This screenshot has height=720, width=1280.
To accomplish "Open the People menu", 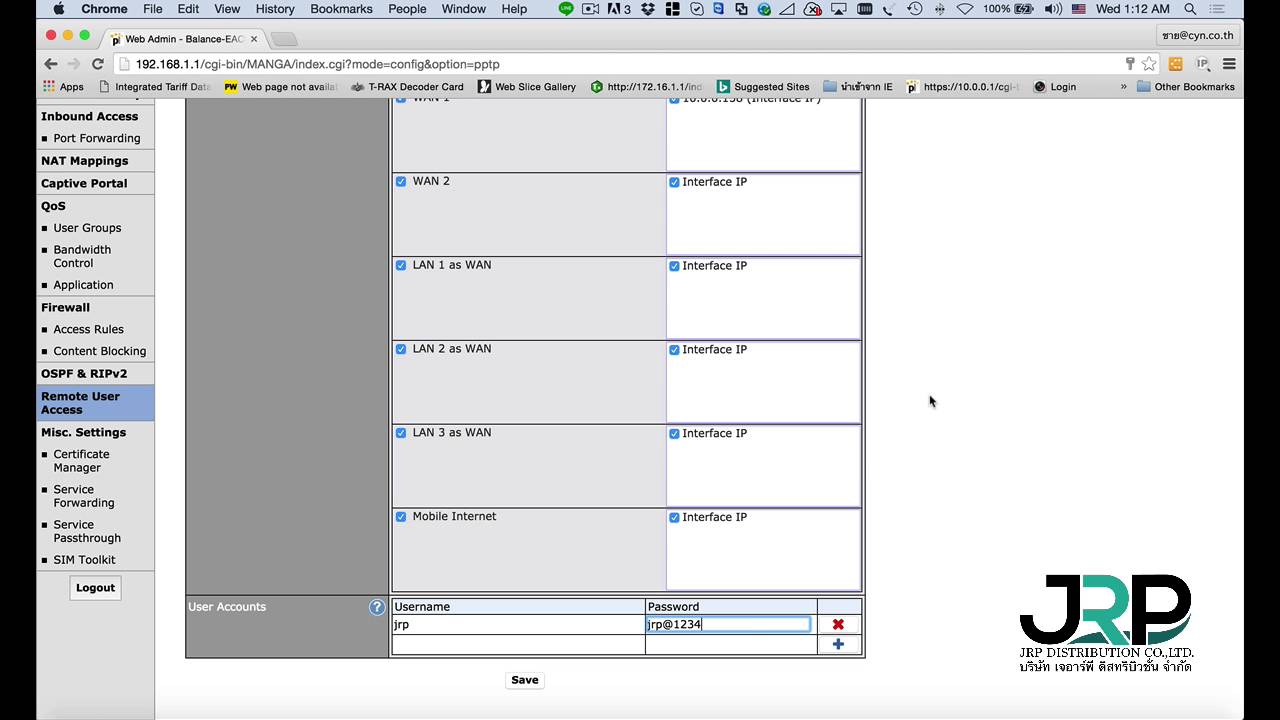I will [x=407, y=9].
